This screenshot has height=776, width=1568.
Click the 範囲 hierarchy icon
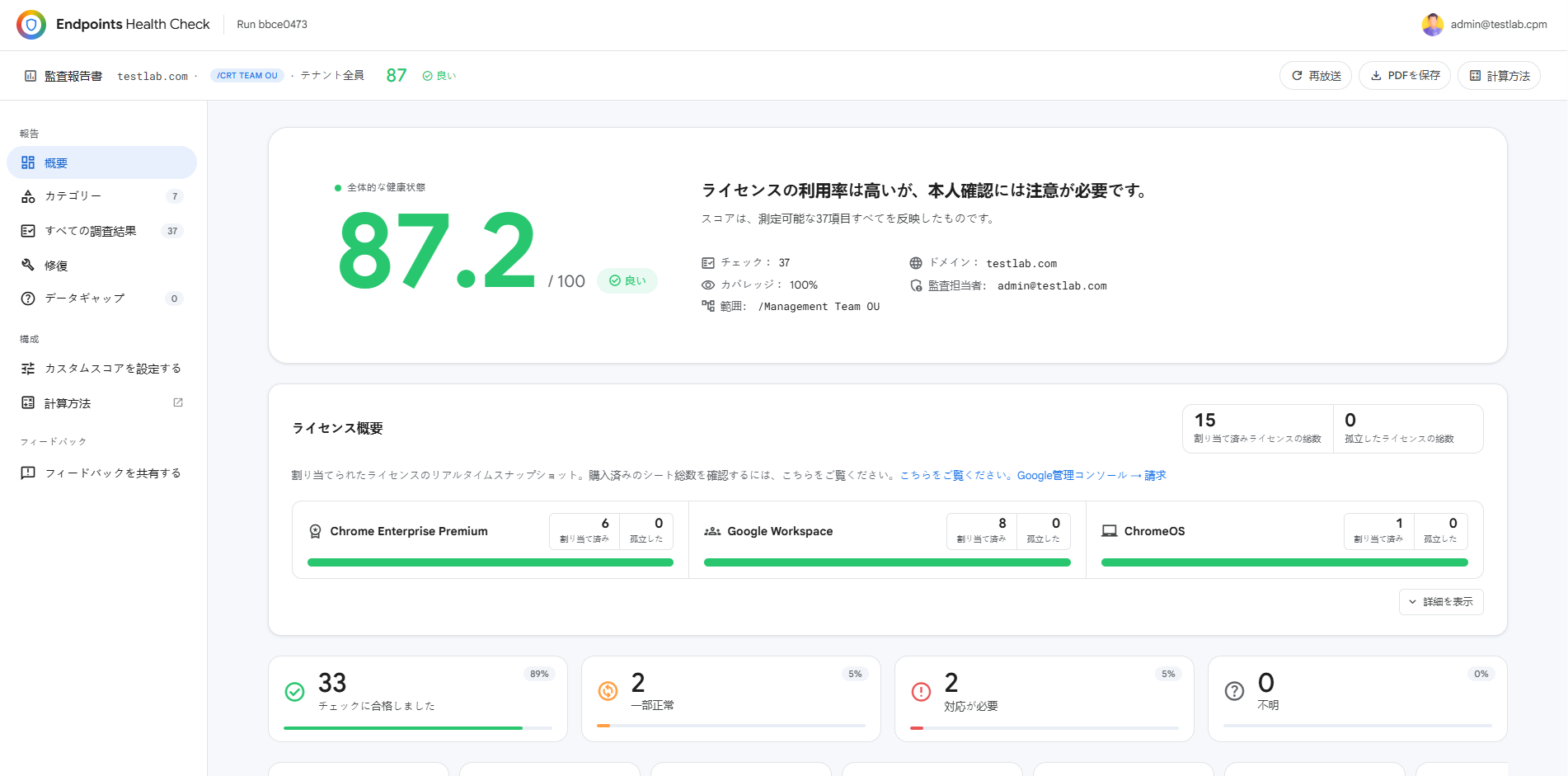(708, 306)
